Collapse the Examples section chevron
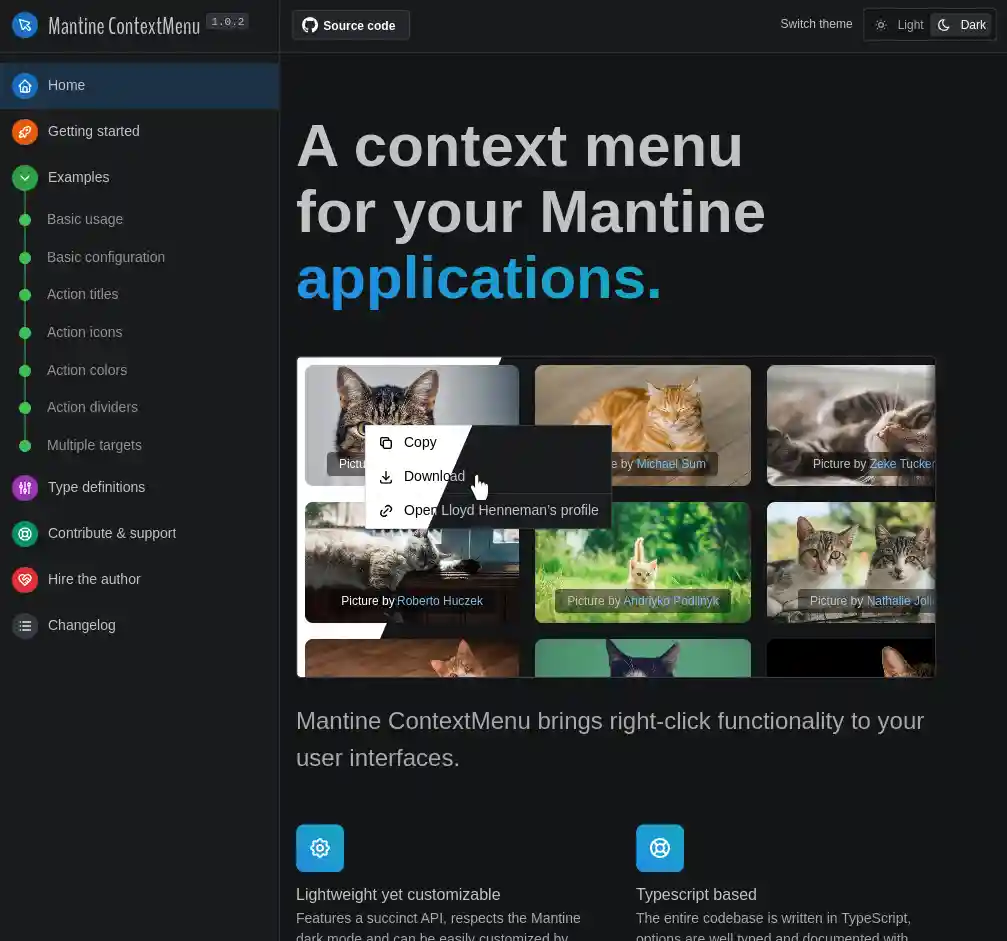 (24, 177)
